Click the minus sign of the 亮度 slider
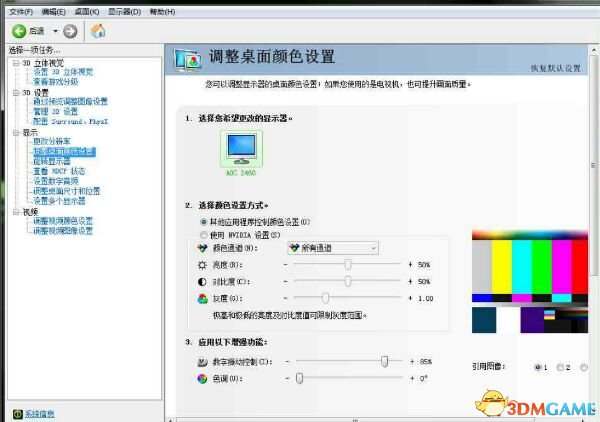Image resolution: width=600 pixels, height=422 pixels. (285, 264)
